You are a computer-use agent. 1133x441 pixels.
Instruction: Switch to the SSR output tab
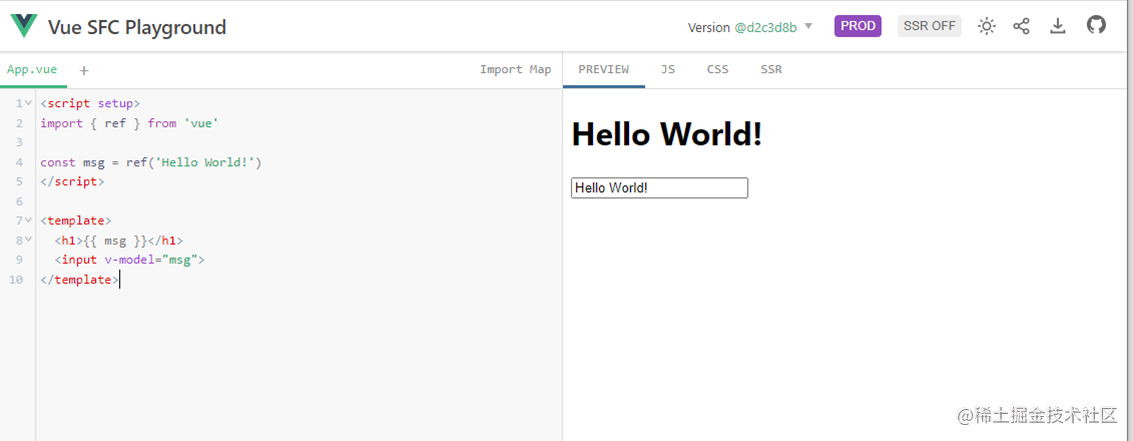coord(771,69)
